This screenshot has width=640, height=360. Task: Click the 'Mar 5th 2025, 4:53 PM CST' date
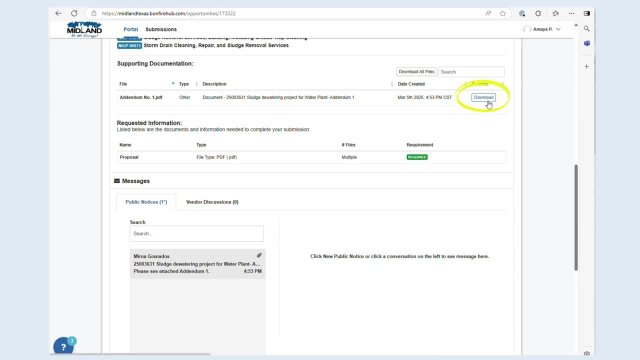point(424,98)
